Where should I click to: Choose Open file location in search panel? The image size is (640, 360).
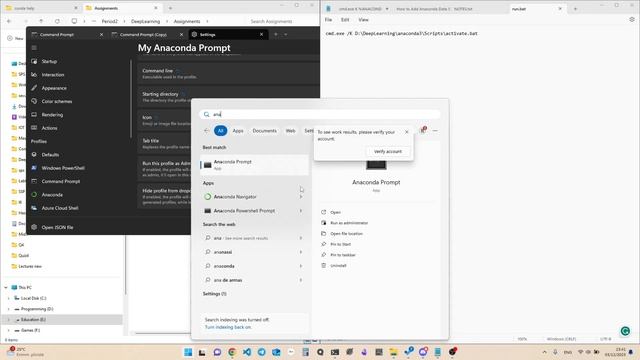coord(346,233)
